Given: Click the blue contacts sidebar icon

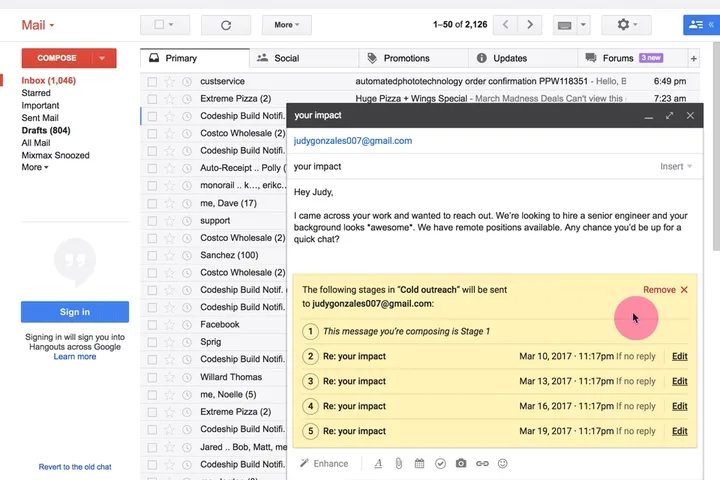Looking at the screenshot, I should click(x=701, y=25).
